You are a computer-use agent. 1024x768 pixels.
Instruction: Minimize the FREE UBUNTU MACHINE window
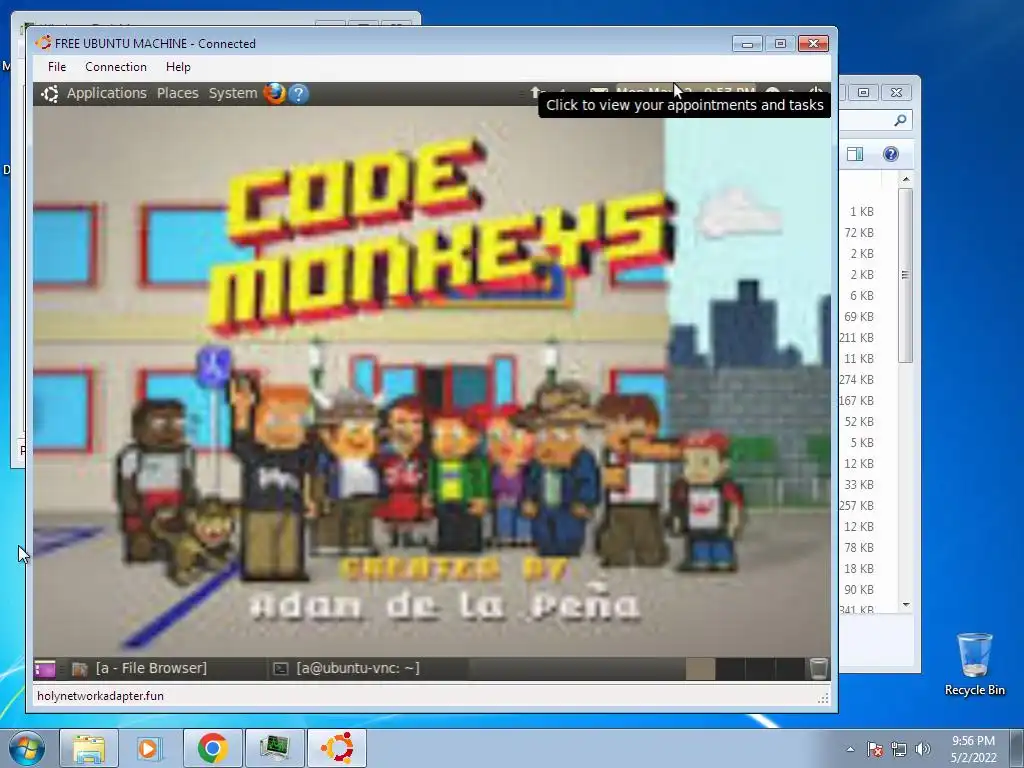(747, 44)
